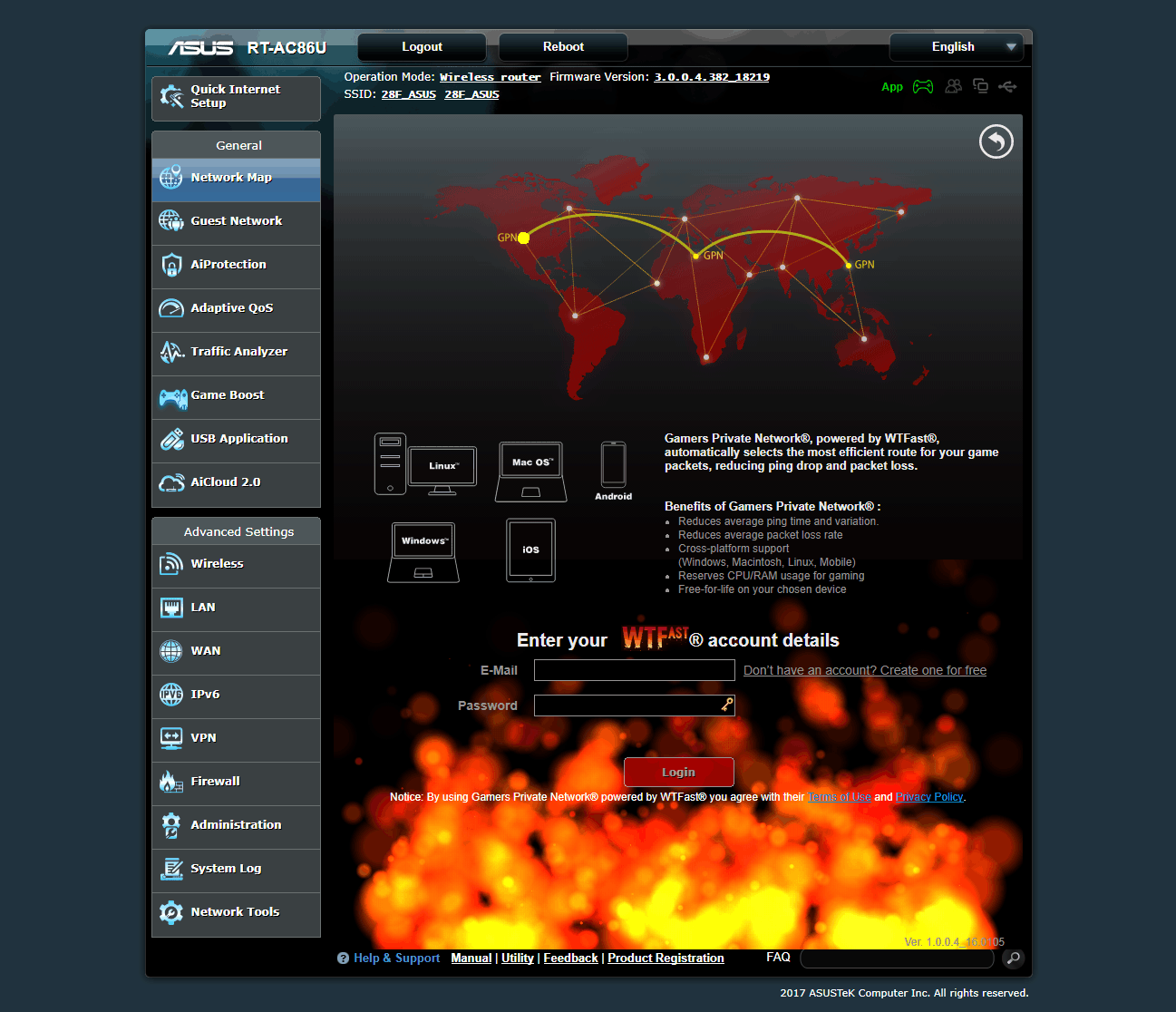
Task: Click the Network Tools icon
Action: click(171, 912)
